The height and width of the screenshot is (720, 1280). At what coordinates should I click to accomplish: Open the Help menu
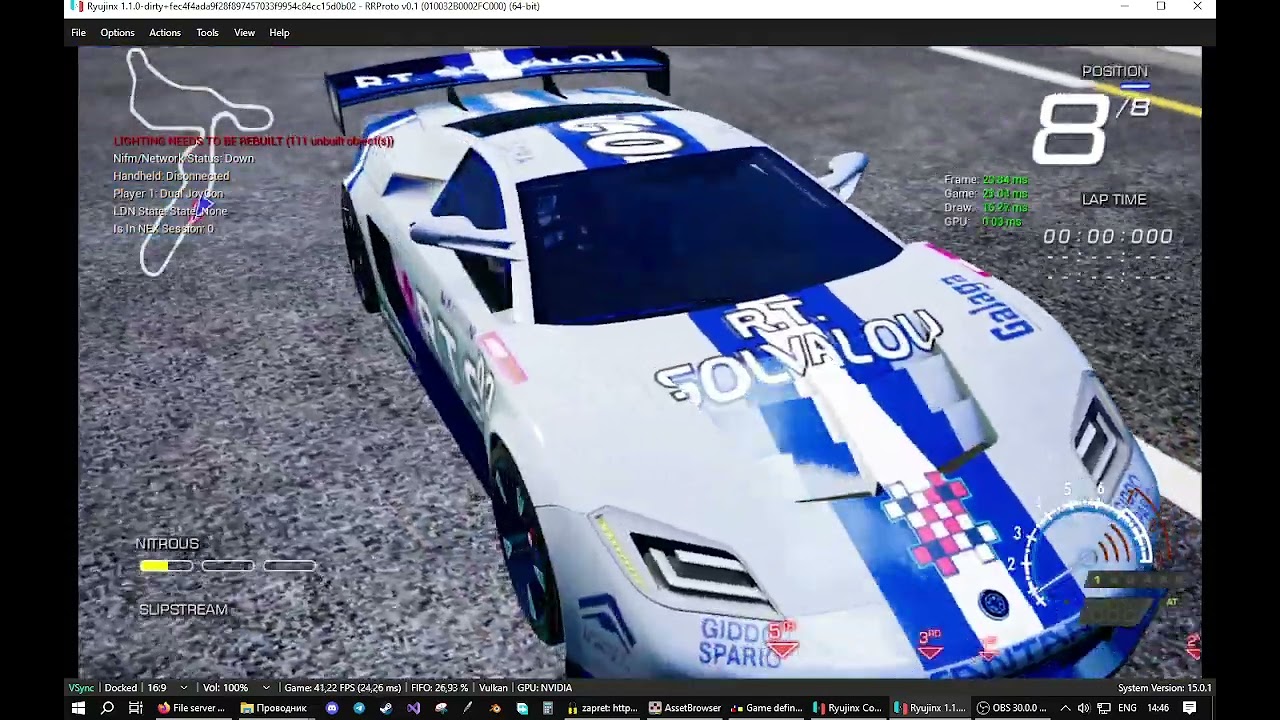[x=279, y=33]
